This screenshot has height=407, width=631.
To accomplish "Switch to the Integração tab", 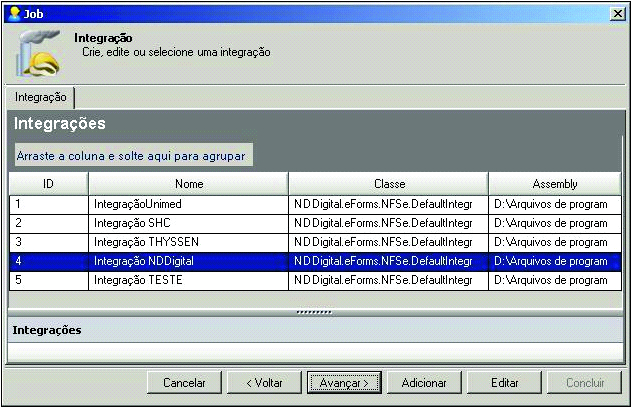I will tap(41, 98).
